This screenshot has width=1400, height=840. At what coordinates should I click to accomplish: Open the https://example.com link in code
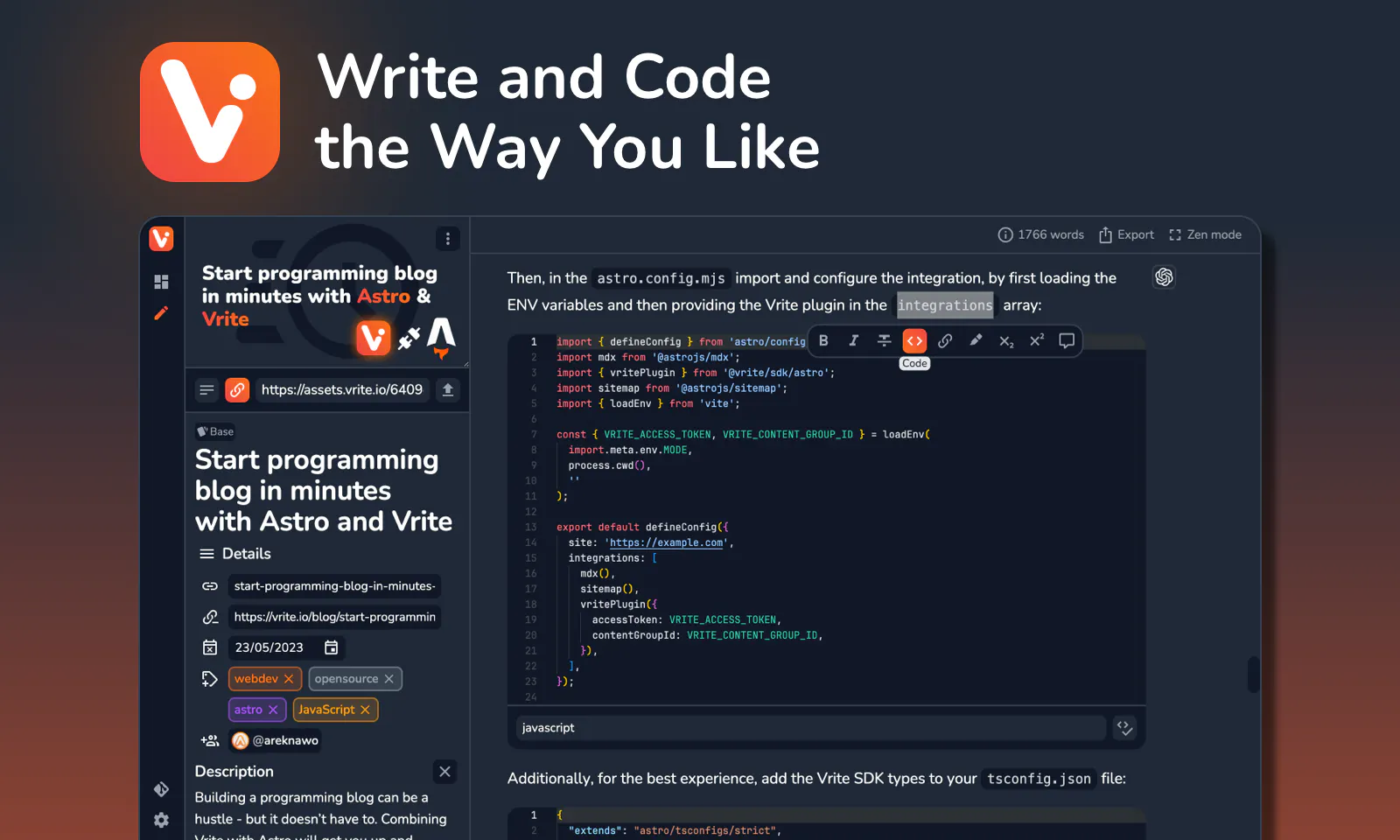[x=667, y=542]
